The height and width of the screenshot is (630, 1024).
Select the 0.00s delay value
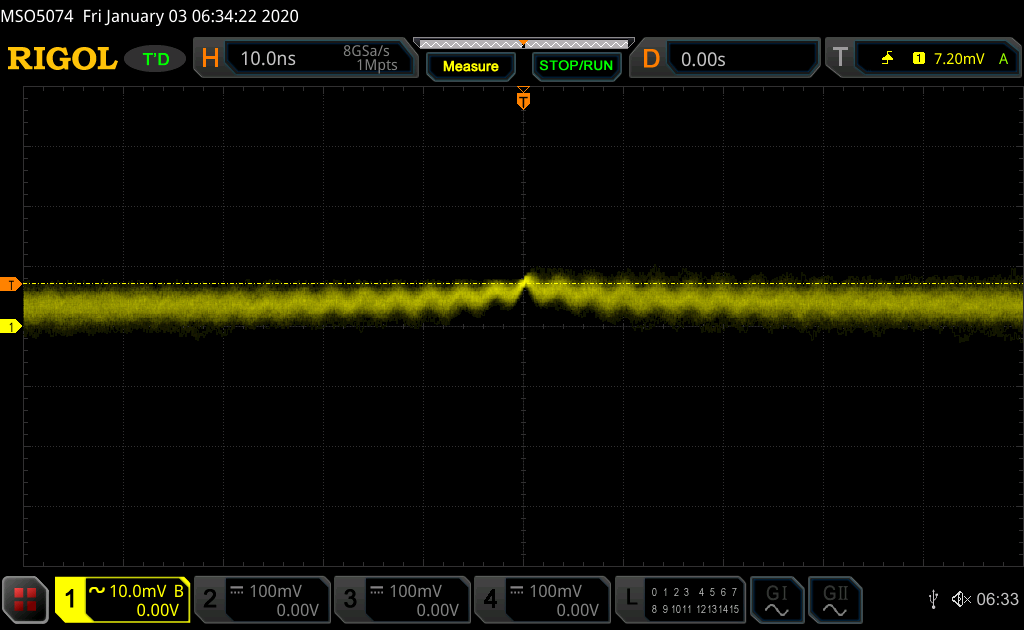tap(703, 59)
